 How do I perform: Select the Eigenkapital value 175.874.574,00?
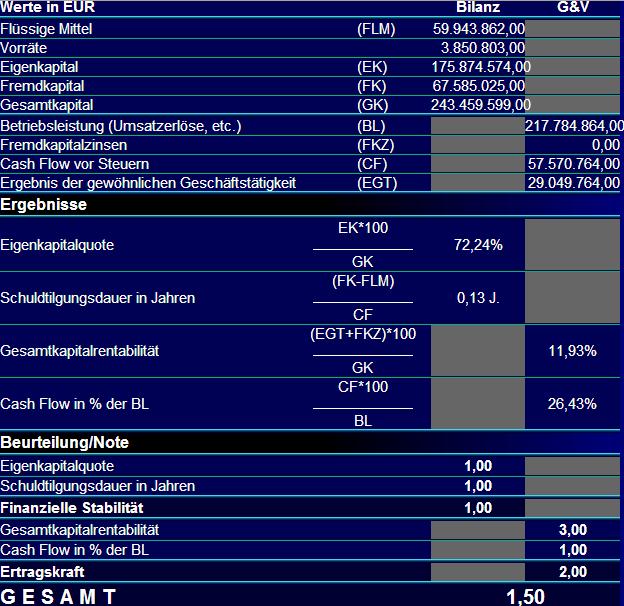click(481, 67)
